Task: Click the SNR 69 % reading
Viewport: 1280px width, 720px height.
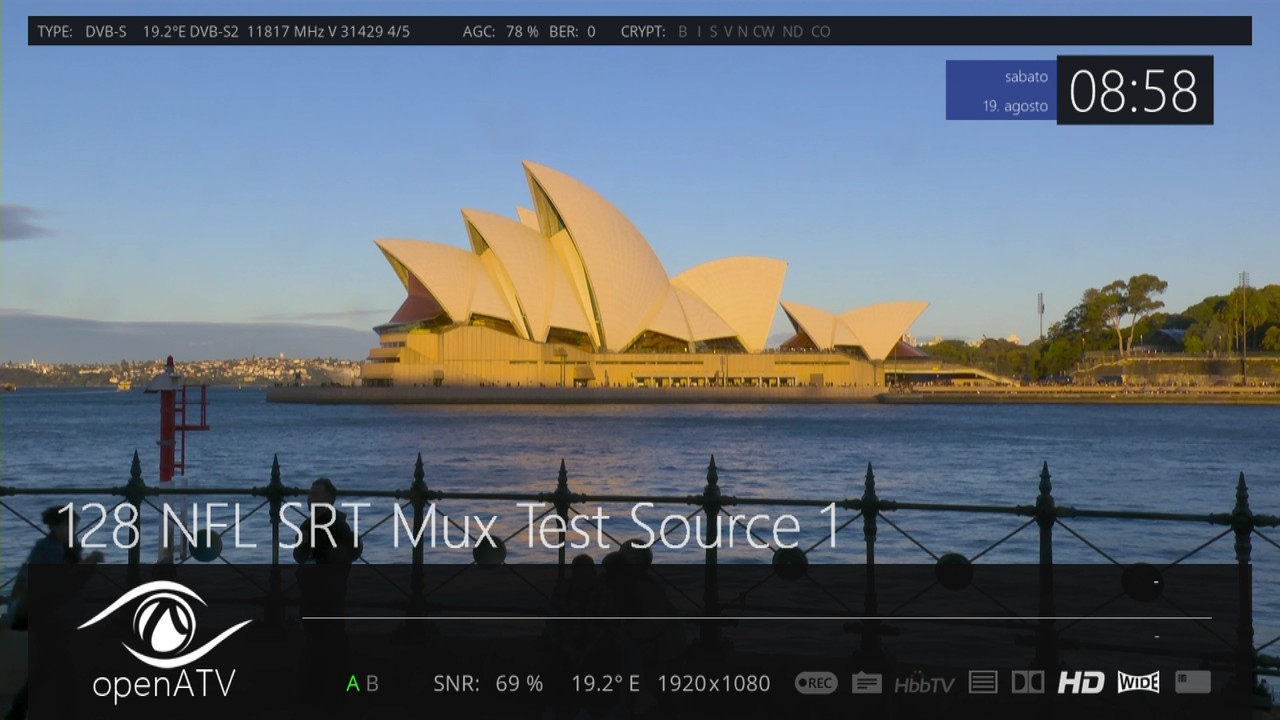Action: [x=488, y=684]
